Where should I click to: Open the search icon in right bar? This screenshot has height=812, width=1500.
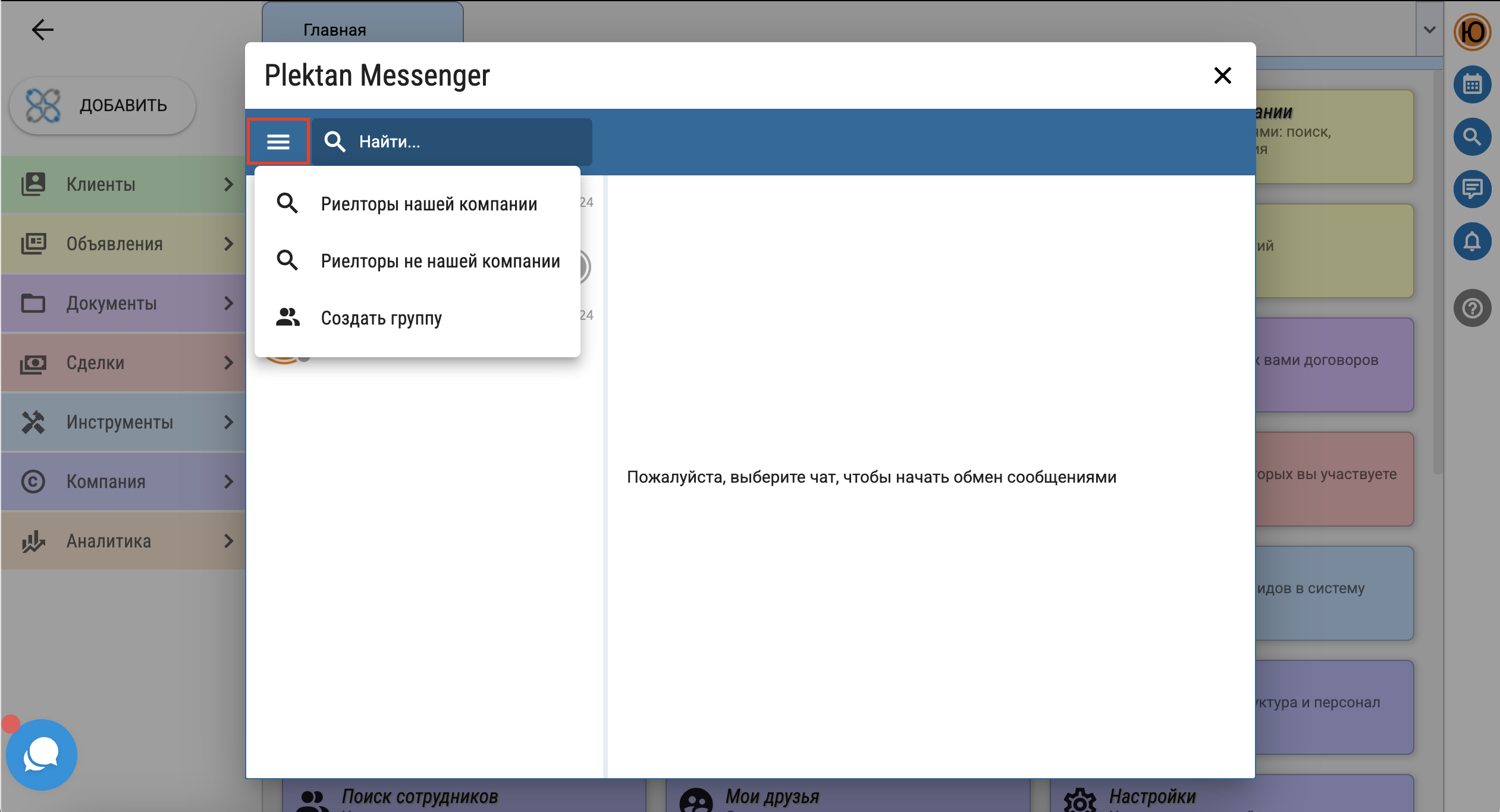point(1472,137)
